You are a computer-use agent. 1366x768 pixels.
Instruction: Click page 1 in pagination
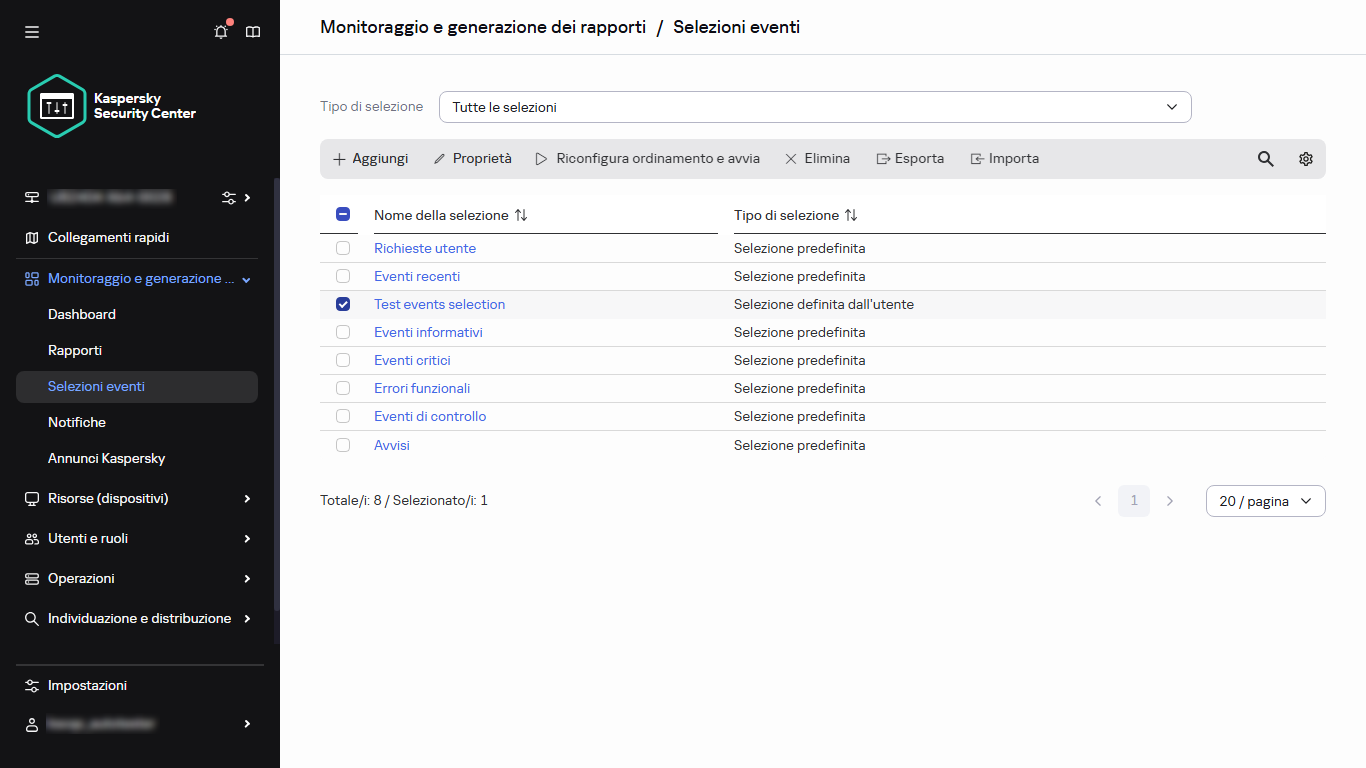point(1133,501)
